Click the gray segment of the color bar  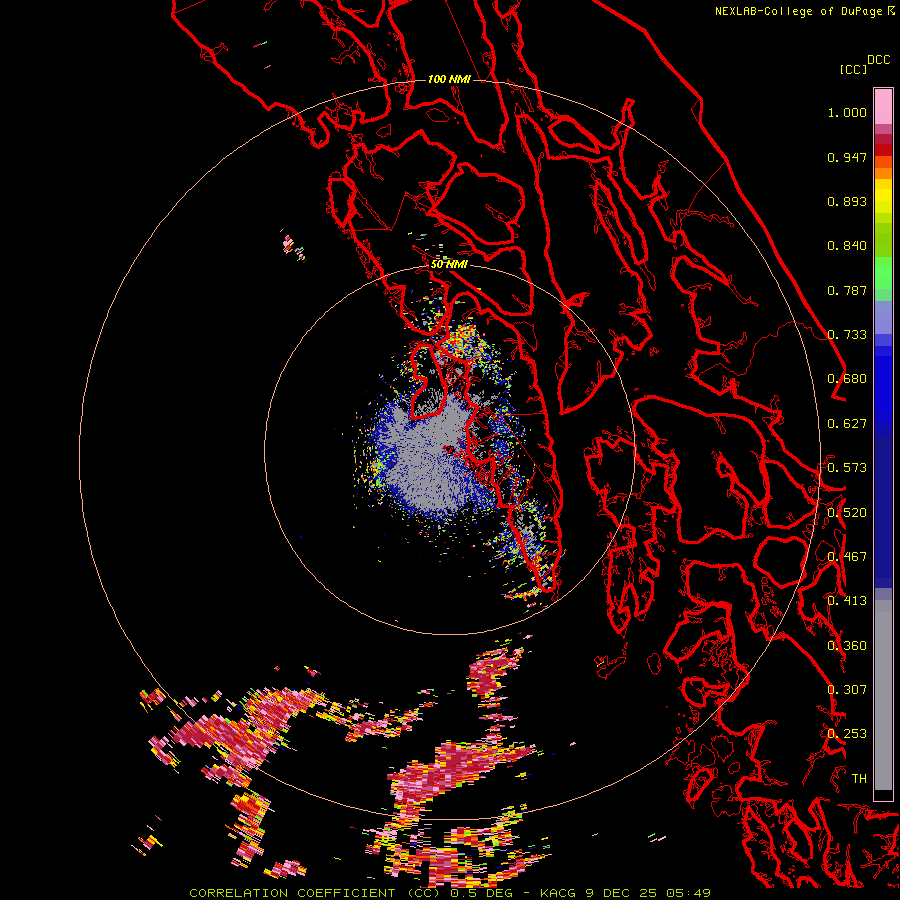pyautogui.click(x=883, y=695)
